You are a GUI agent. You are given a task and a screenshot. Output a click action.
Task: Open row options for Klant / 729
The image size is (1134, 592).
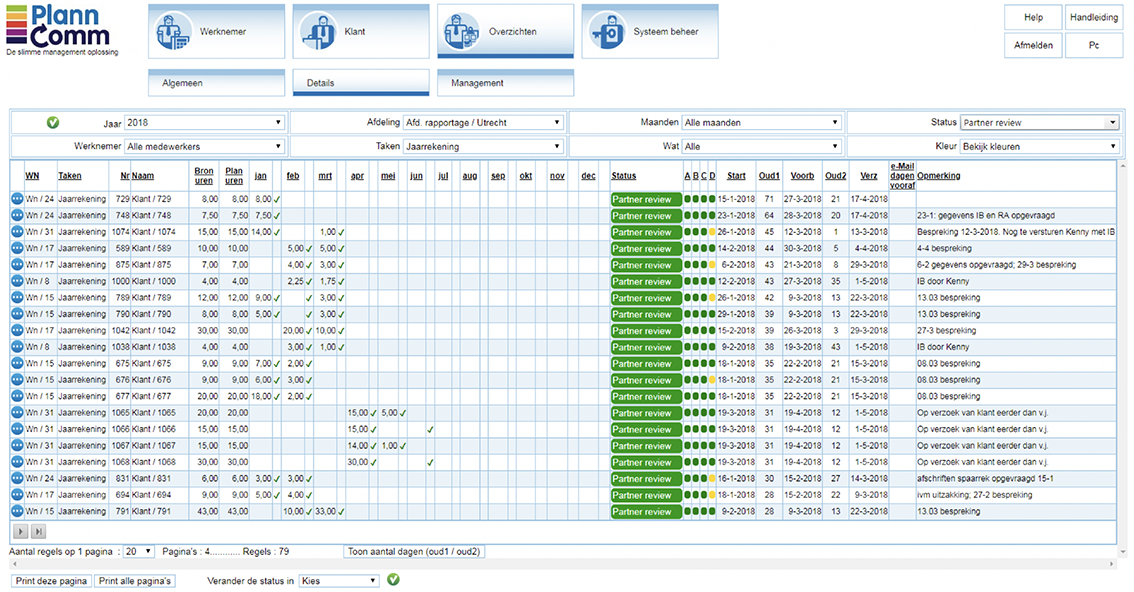[x=17, y=199]
